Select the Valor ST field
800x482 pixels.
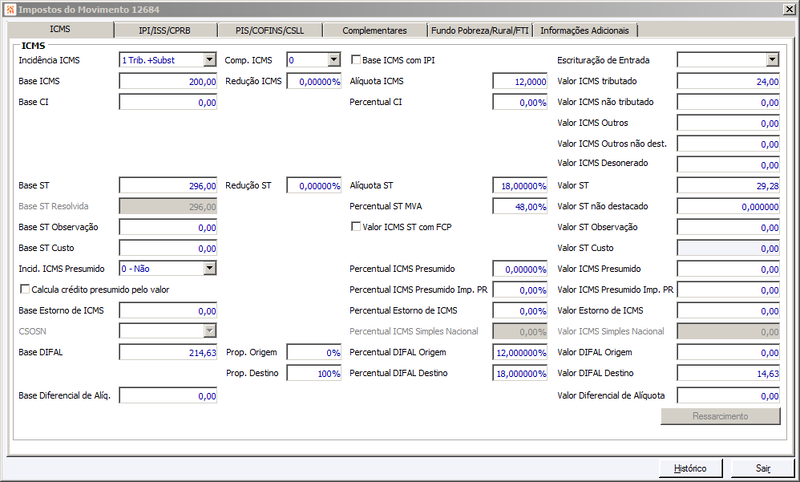click(729, 185)
